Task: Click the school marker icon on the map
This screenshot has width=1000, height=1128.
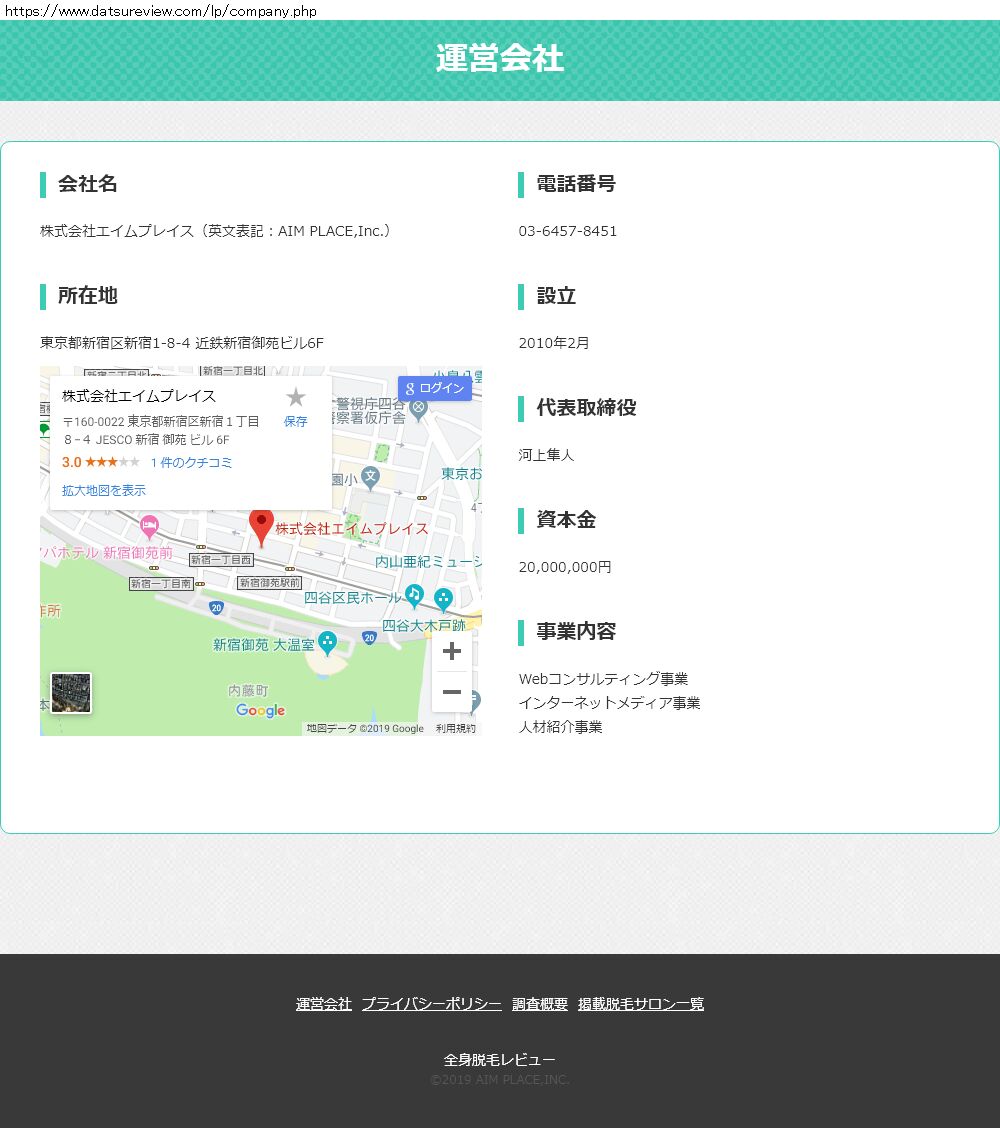Action: (x=371, y=477)
